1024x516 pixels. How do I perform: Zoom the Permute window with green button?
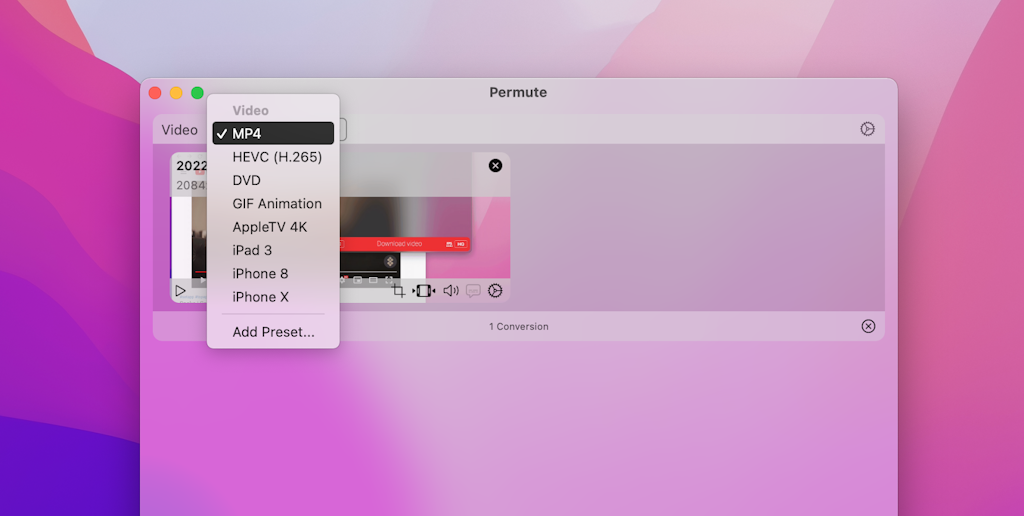coord(197,93)
